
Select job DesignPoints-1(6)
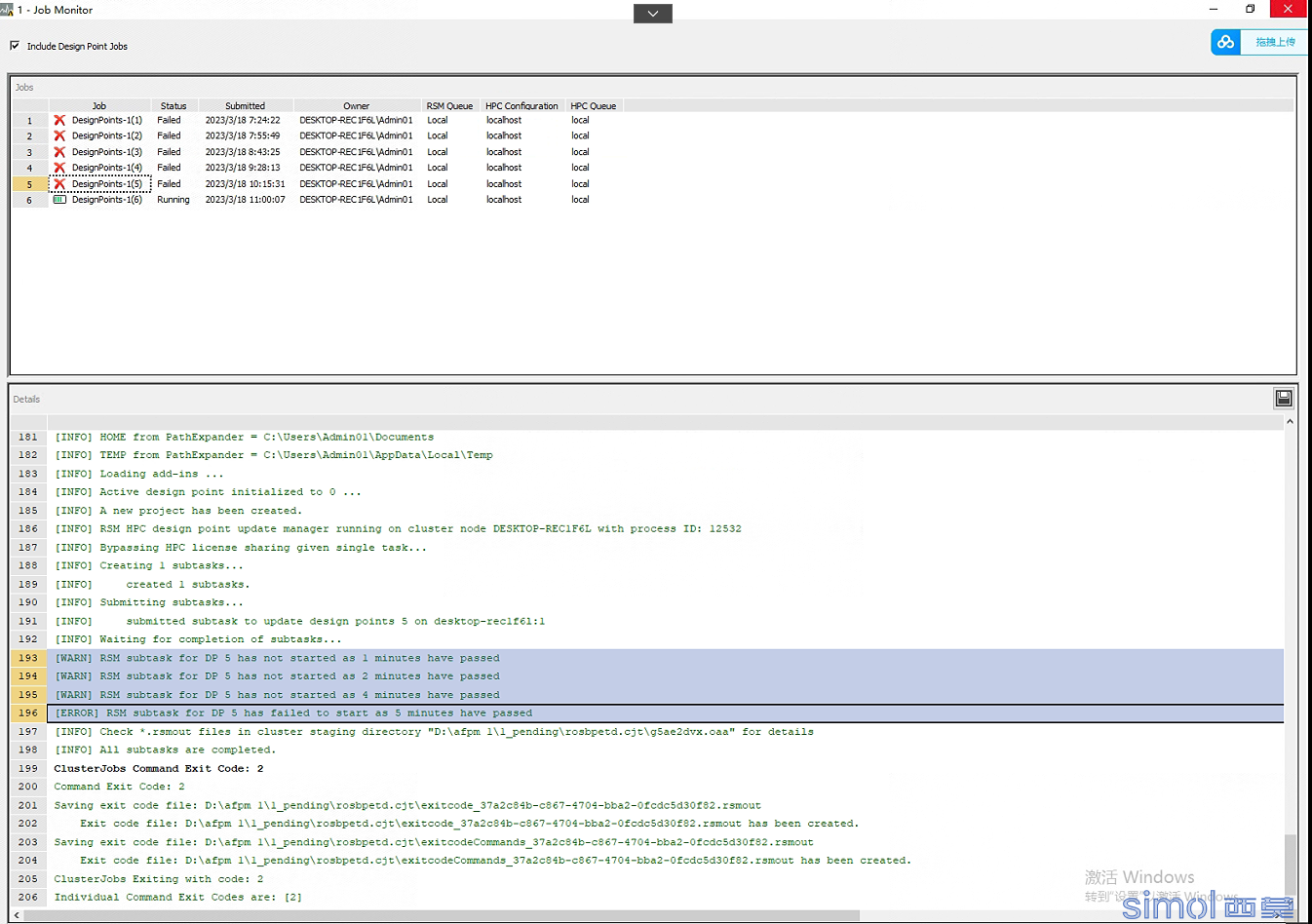click(107, 199)
